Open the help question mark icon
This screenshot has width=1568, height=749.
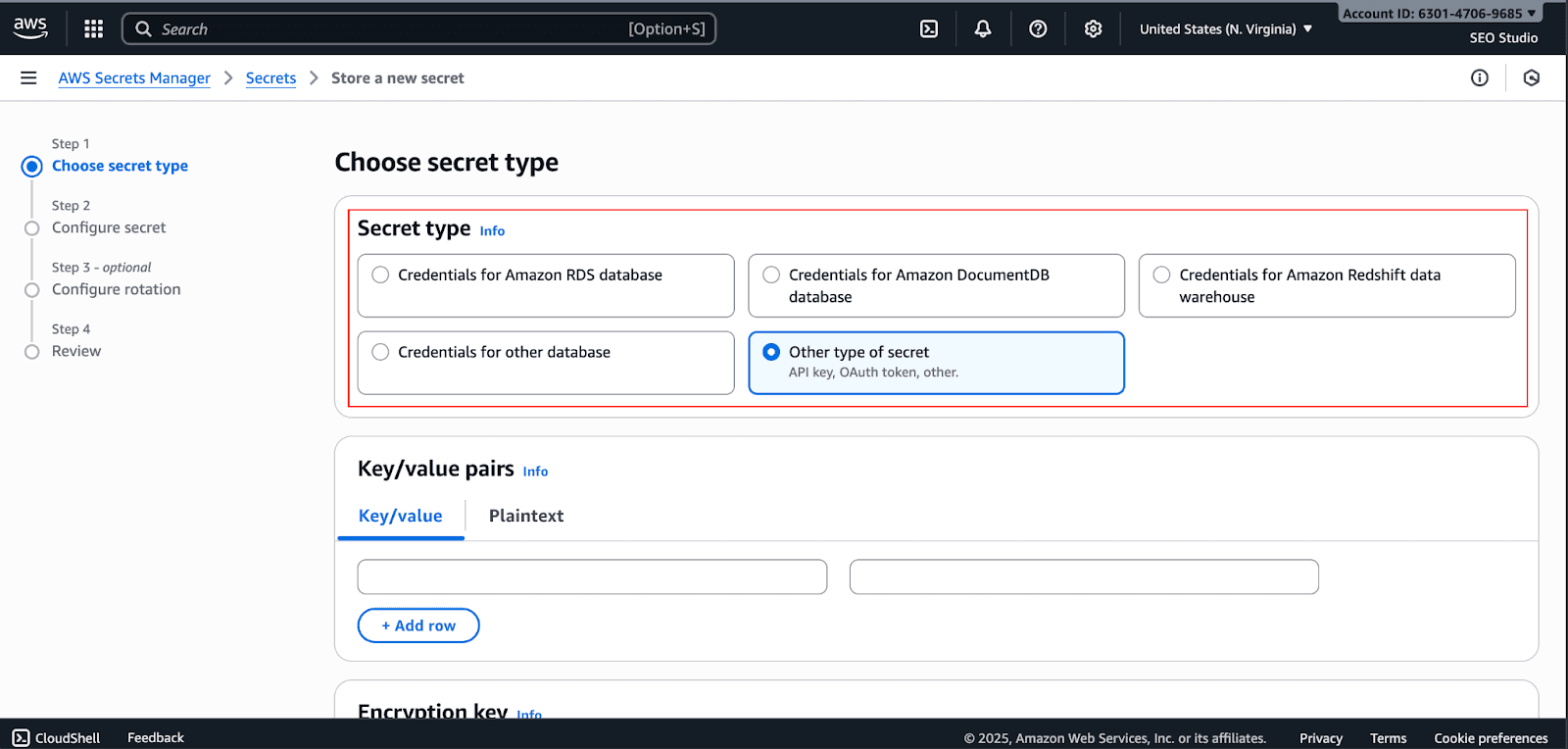pyautogui.click(x=1038, y=28)
